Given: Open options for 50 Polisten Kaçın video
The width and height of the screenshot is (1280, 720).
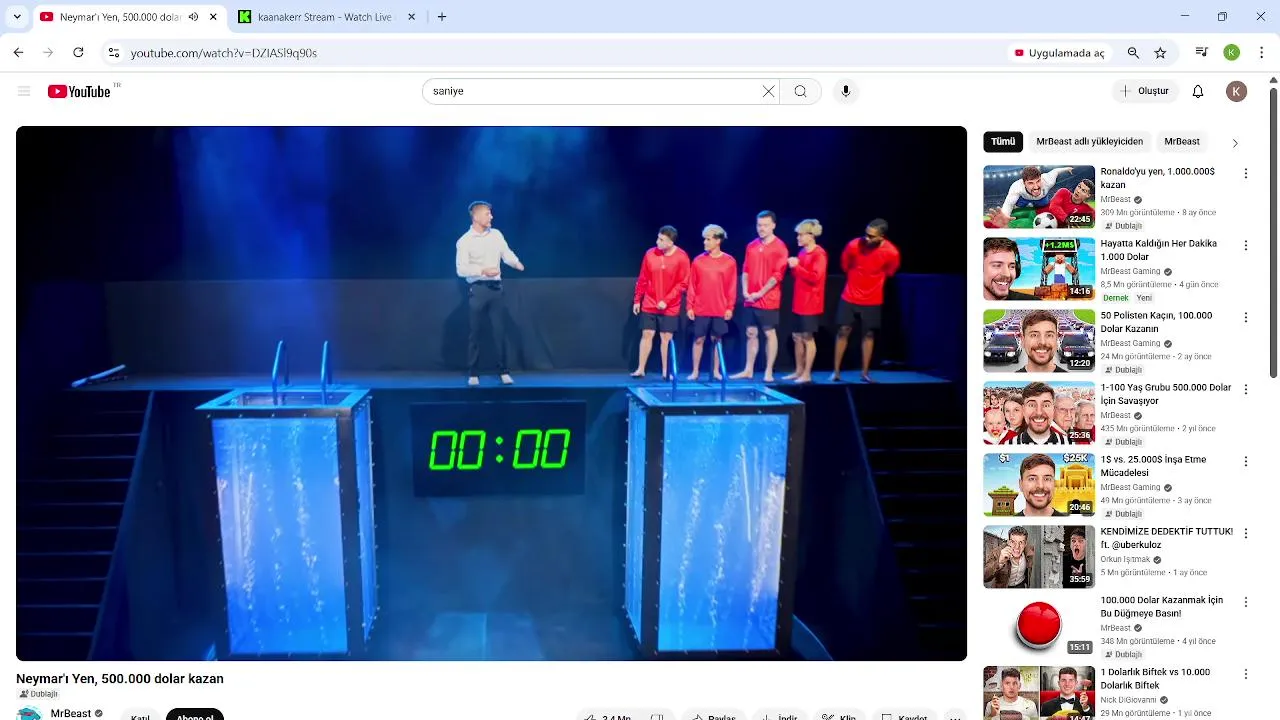Looking at the screenshot, I should coord(1246,317).
